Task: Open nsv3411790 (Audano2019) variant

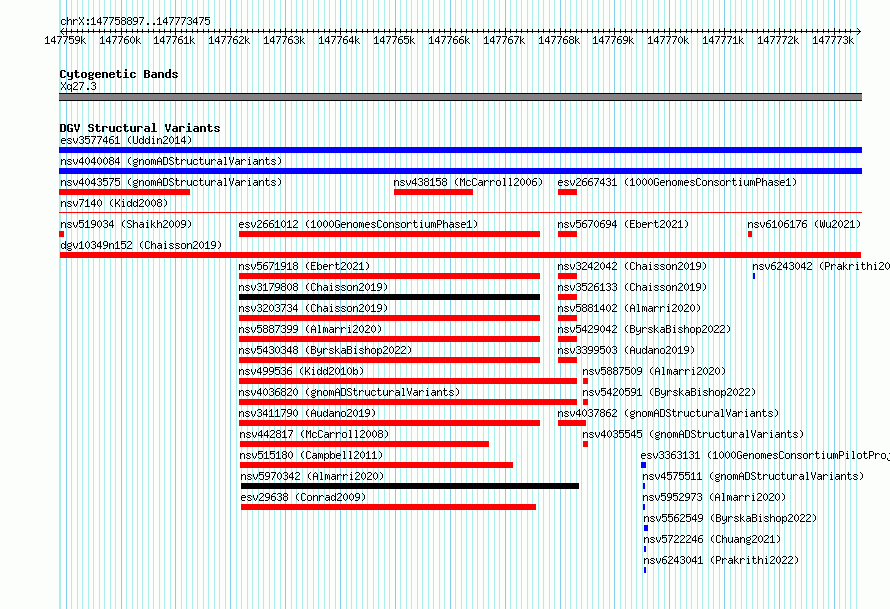Action: click(x=307, y=413)
